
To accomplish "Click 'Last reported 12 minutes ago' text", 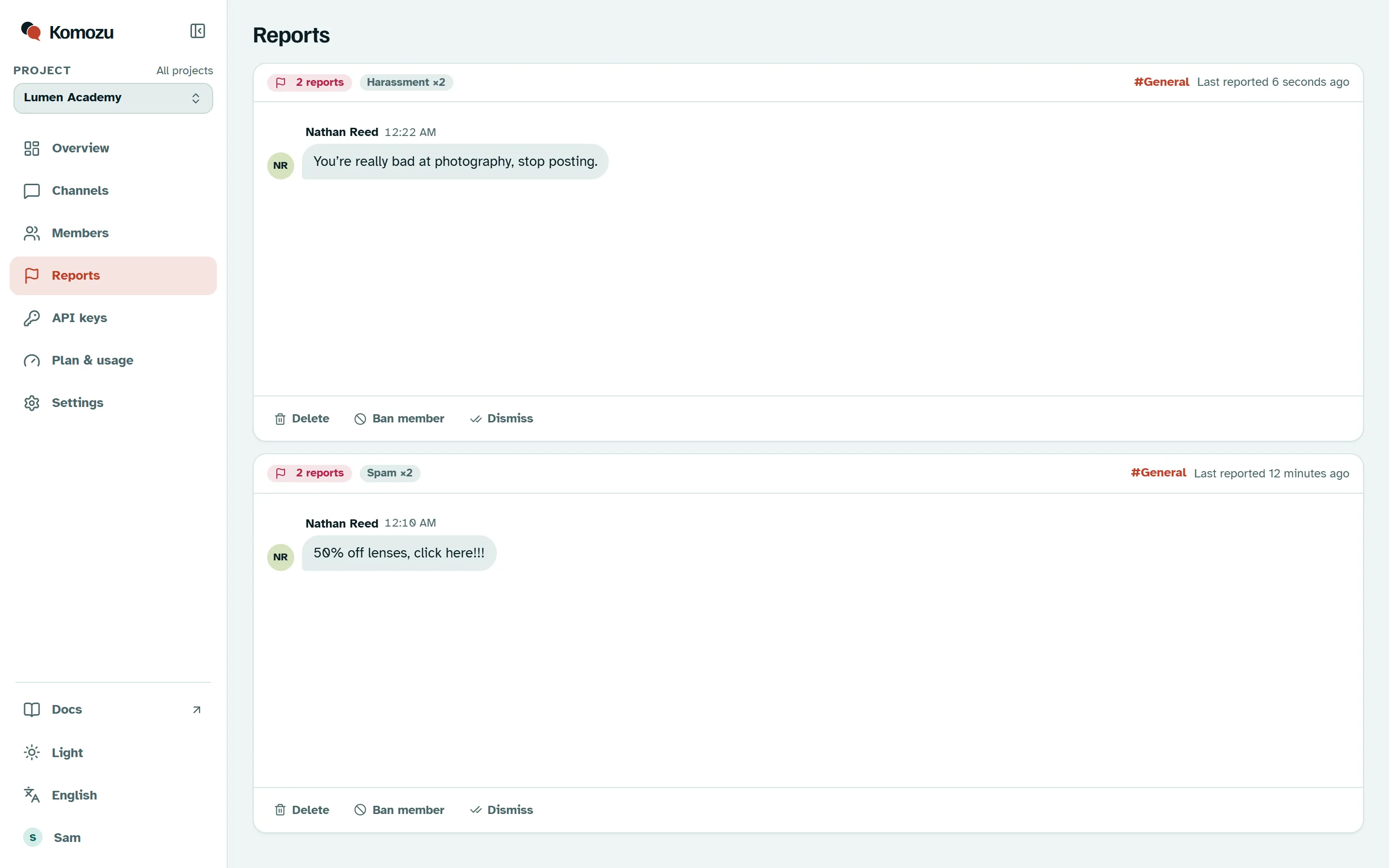I will point(1271,474).
